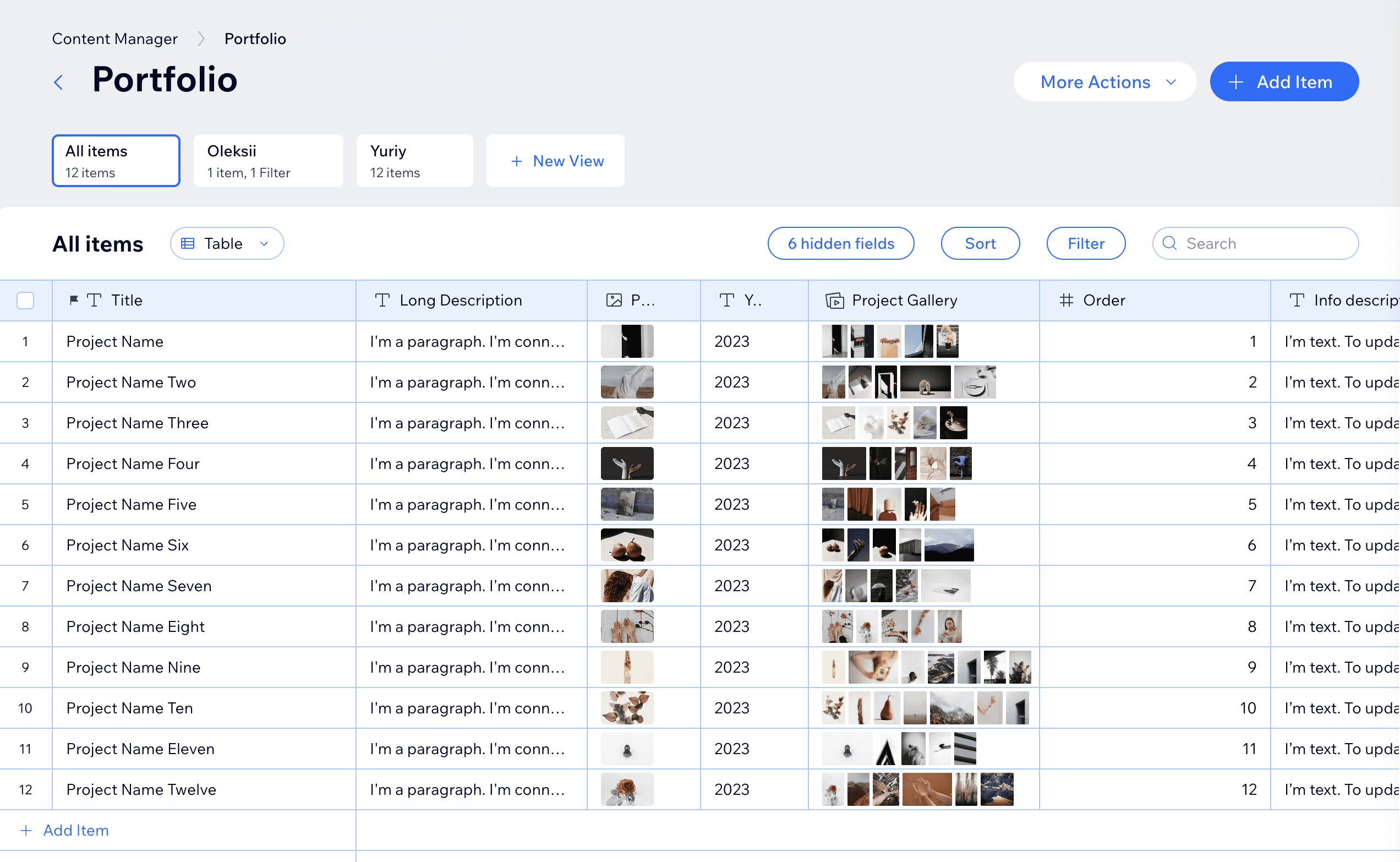The width and height of the screenshot is (1400, 862).
Task: Click the Search input field
Action: [x=1265, y=243]
